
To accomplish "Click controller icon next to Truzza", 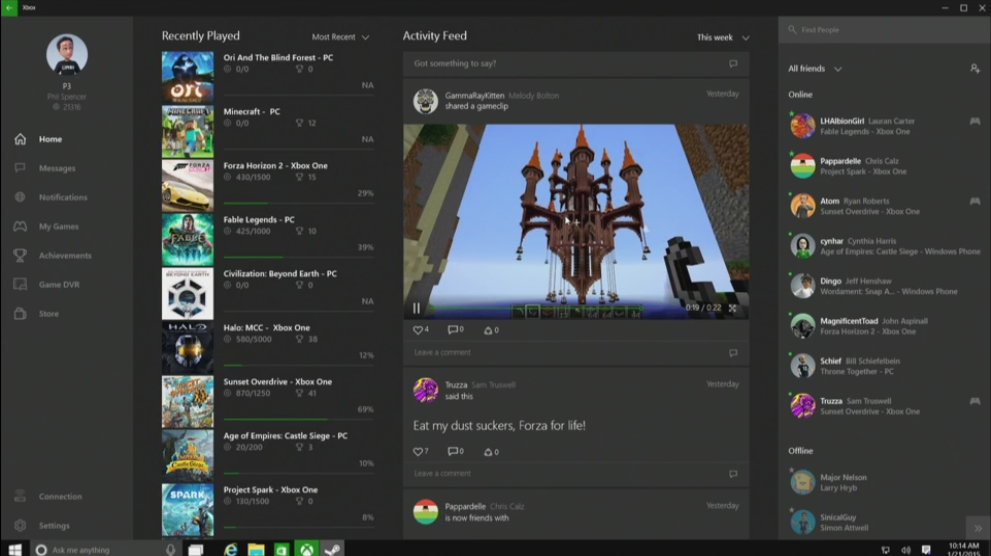I will click(x=975, y=401).
